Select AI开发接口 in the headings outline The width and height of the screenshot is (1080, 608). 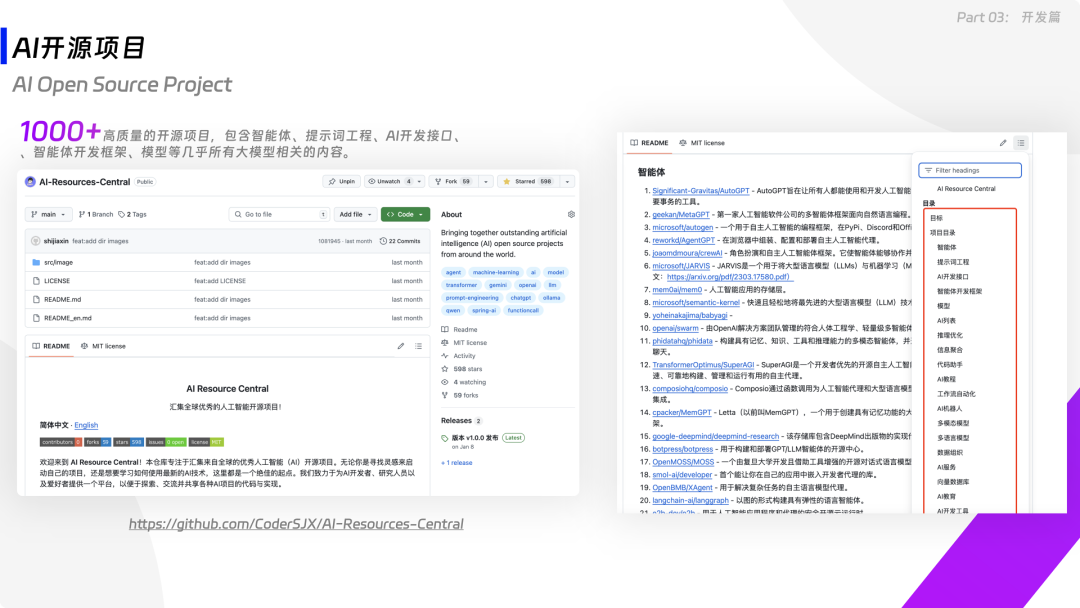coord(953,277)
